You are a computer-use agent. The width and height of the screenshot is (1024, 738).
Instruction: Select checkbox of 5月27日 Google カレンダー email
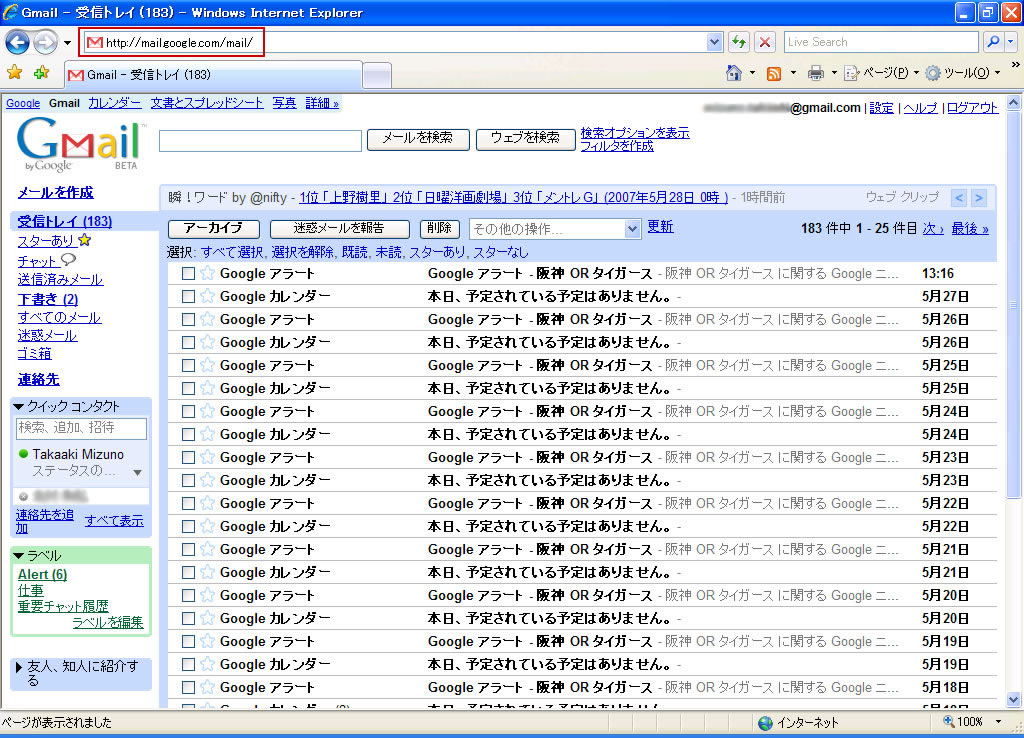pos(188,296)
